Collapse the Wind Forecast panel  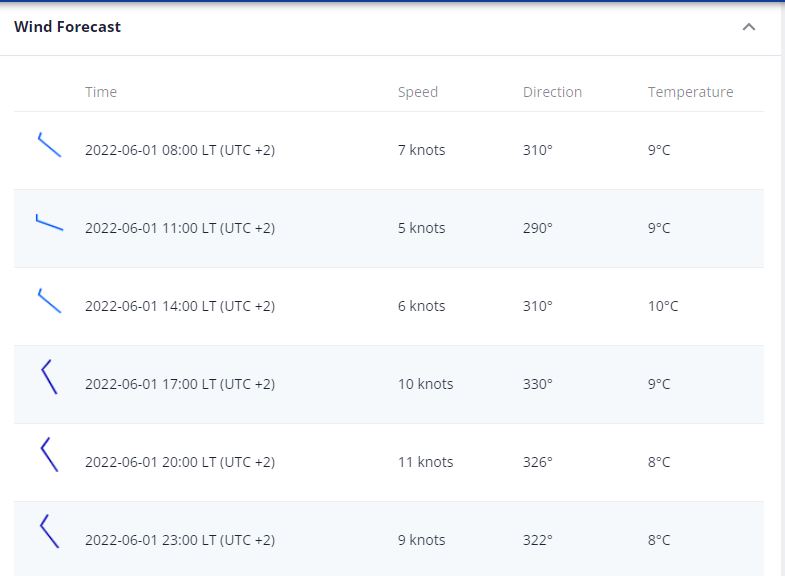[x=748, y=27]
